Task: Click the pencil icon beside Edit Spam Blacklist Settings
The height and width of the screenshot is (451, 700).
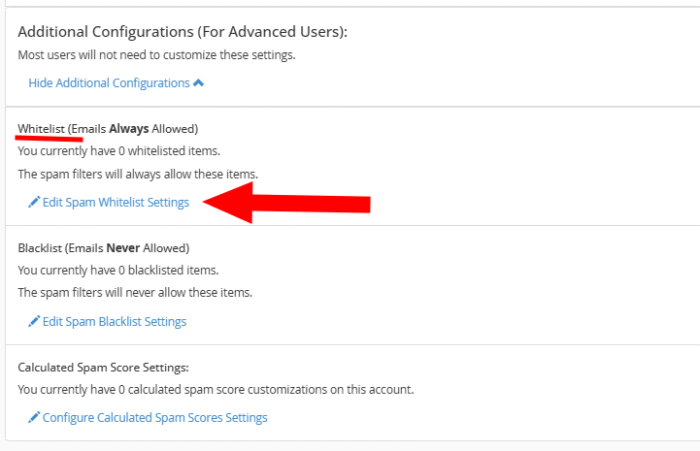Action: pos(34,322)
